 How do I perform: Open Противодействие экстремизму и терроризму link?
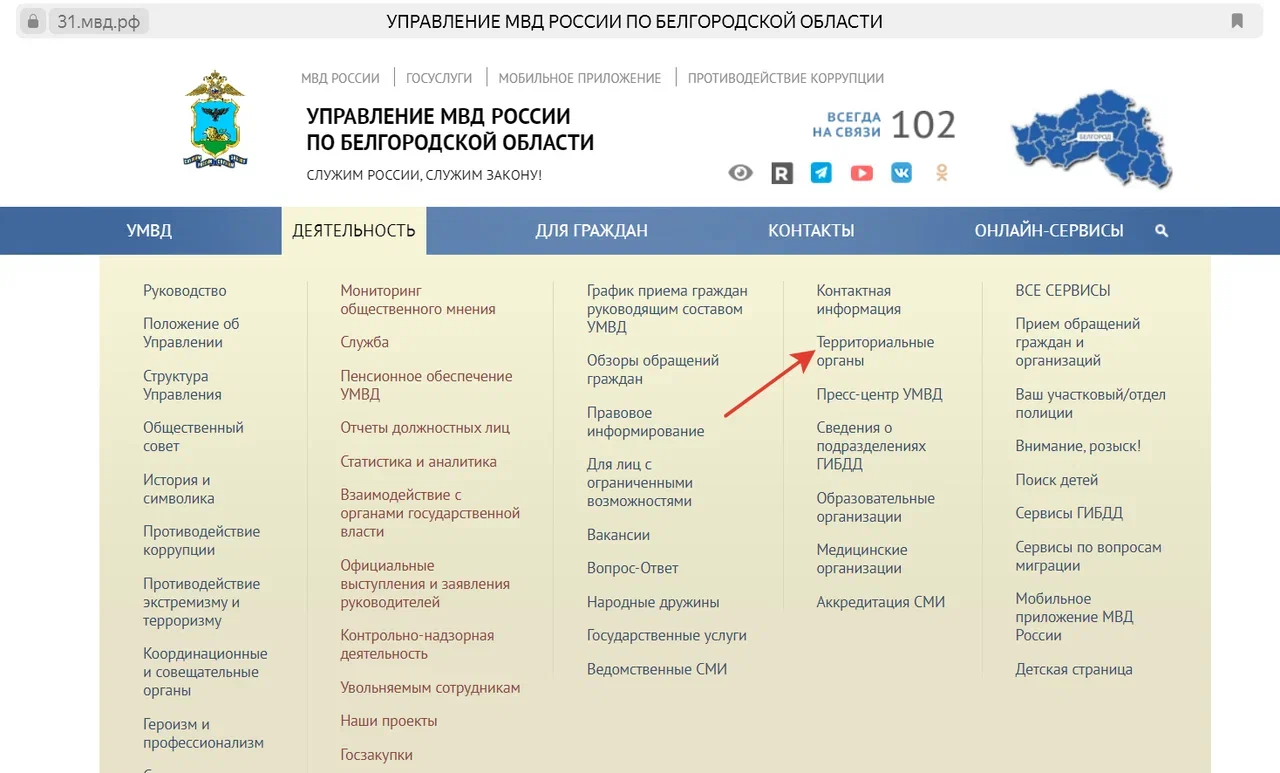click(201, 602)
